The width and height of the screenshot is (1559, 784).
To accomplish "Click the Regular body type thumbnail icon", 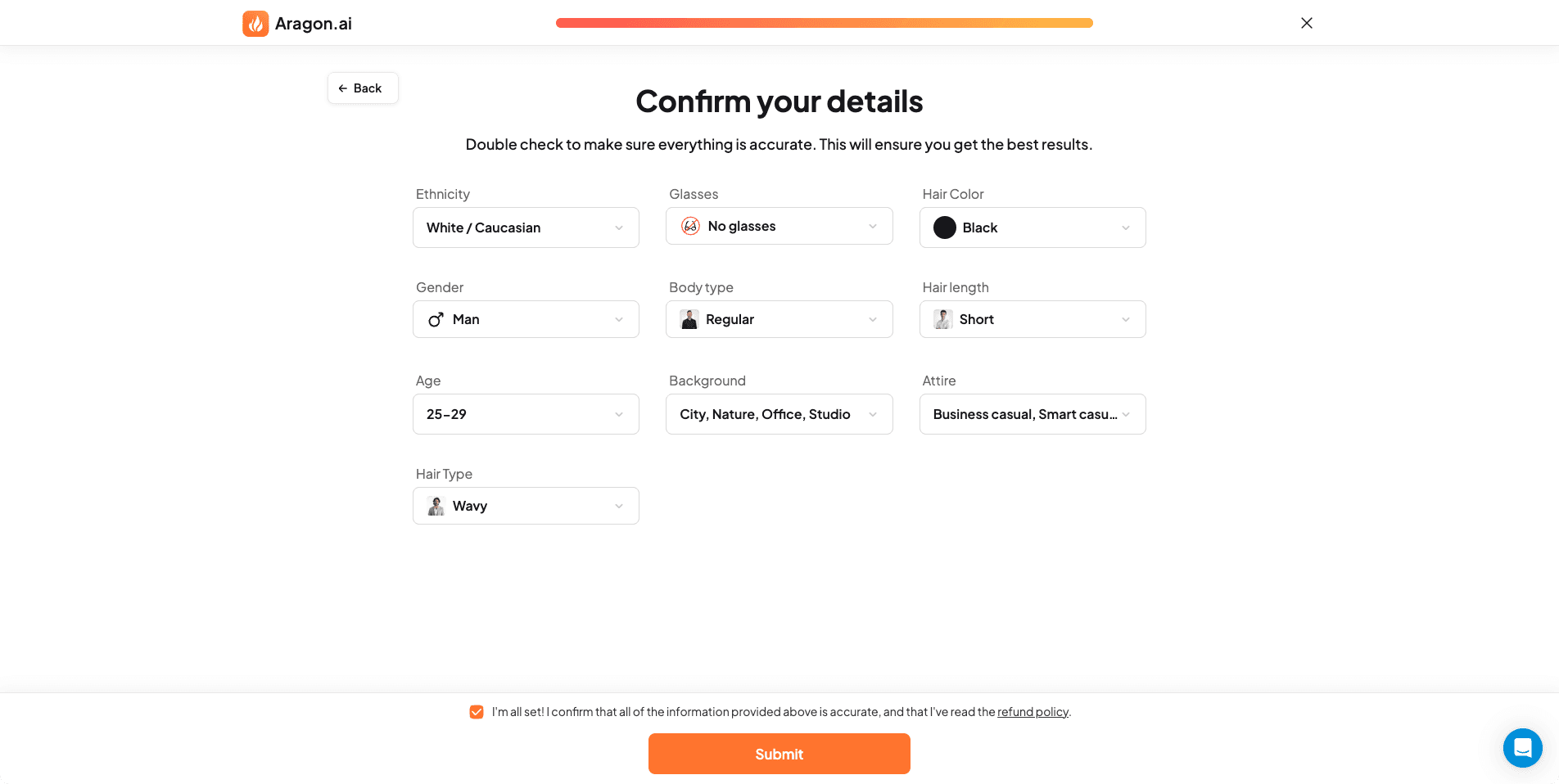I will click(x=689, y=319).
